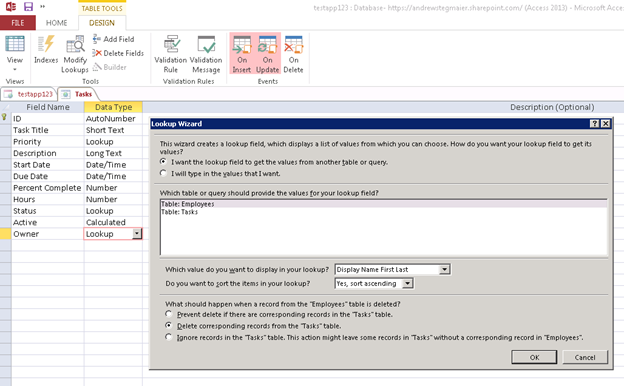The image size is (624, 386).
Task: Click the AutoNumber data type cell
Action: click(x=113, y=119)
